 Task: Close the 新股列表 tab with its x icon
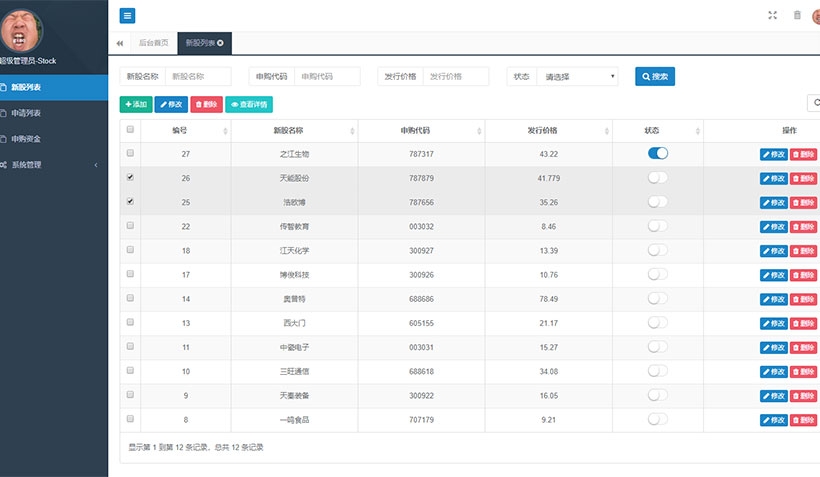(x=220, y=43)
